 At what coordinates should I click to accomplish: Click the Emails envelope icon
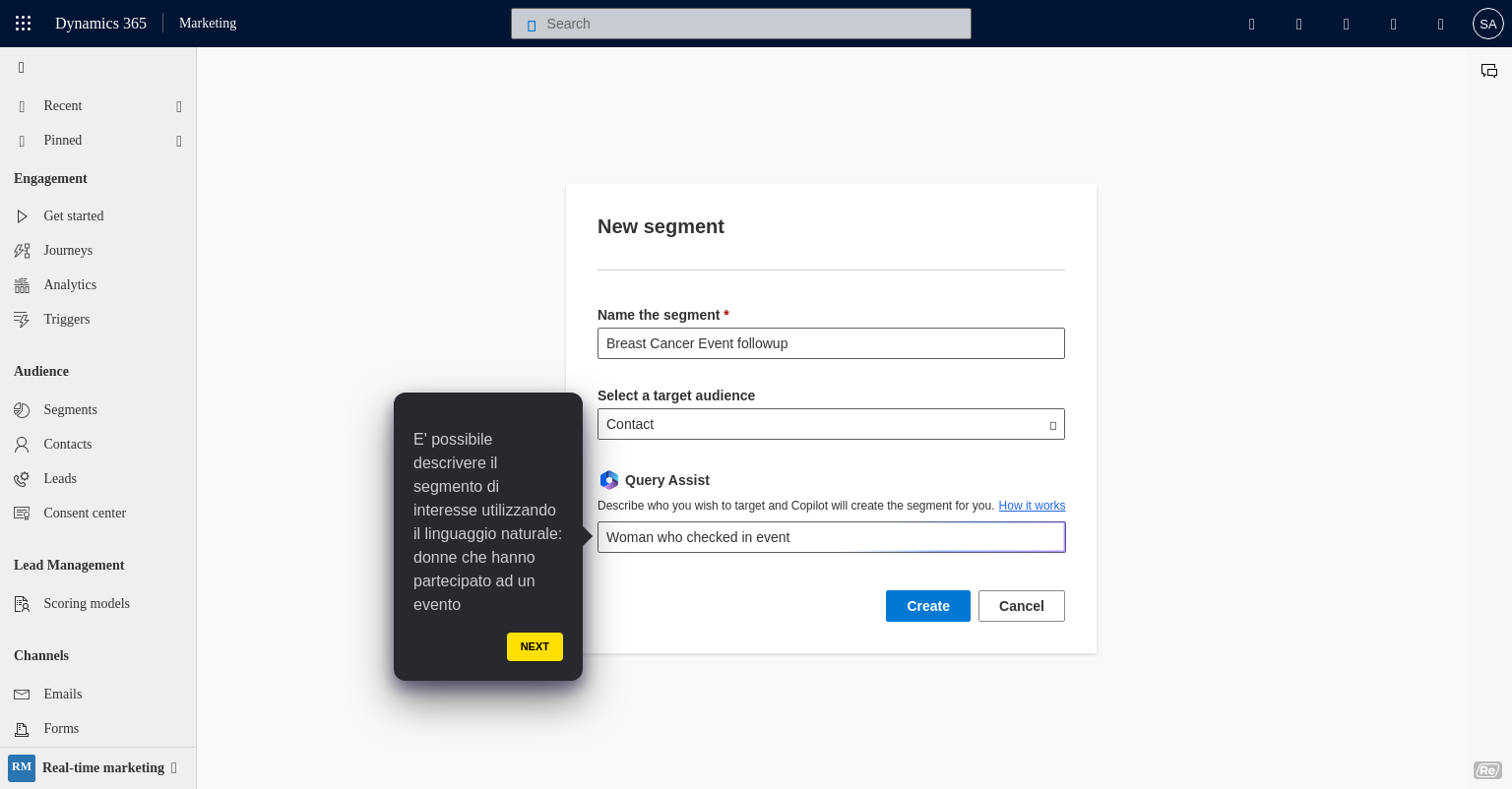tap(22, 695)
